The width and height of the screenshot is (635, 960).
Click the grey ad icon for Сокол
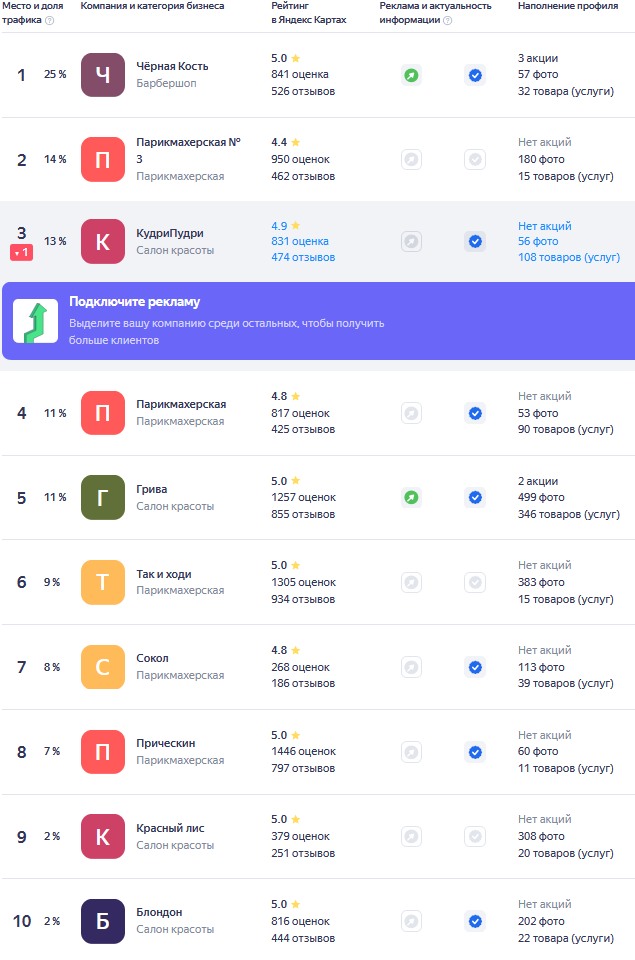coord(411,667)
